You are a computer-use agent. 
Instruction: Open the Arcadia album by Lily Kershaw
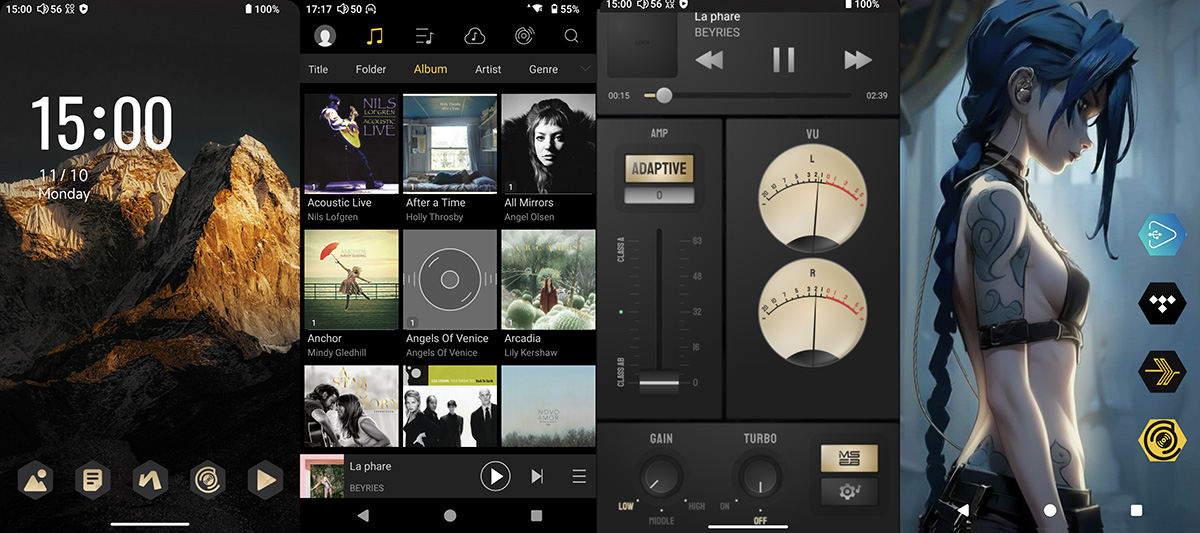pos(548,280)
